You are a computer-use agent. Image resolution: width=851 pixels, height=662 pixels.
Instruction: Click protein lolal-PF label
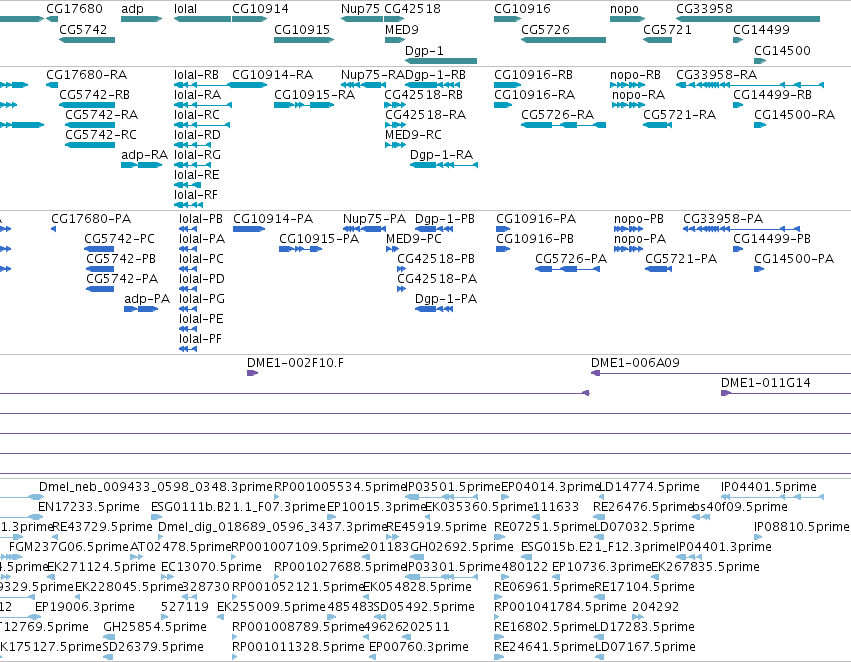pos(201,339)
